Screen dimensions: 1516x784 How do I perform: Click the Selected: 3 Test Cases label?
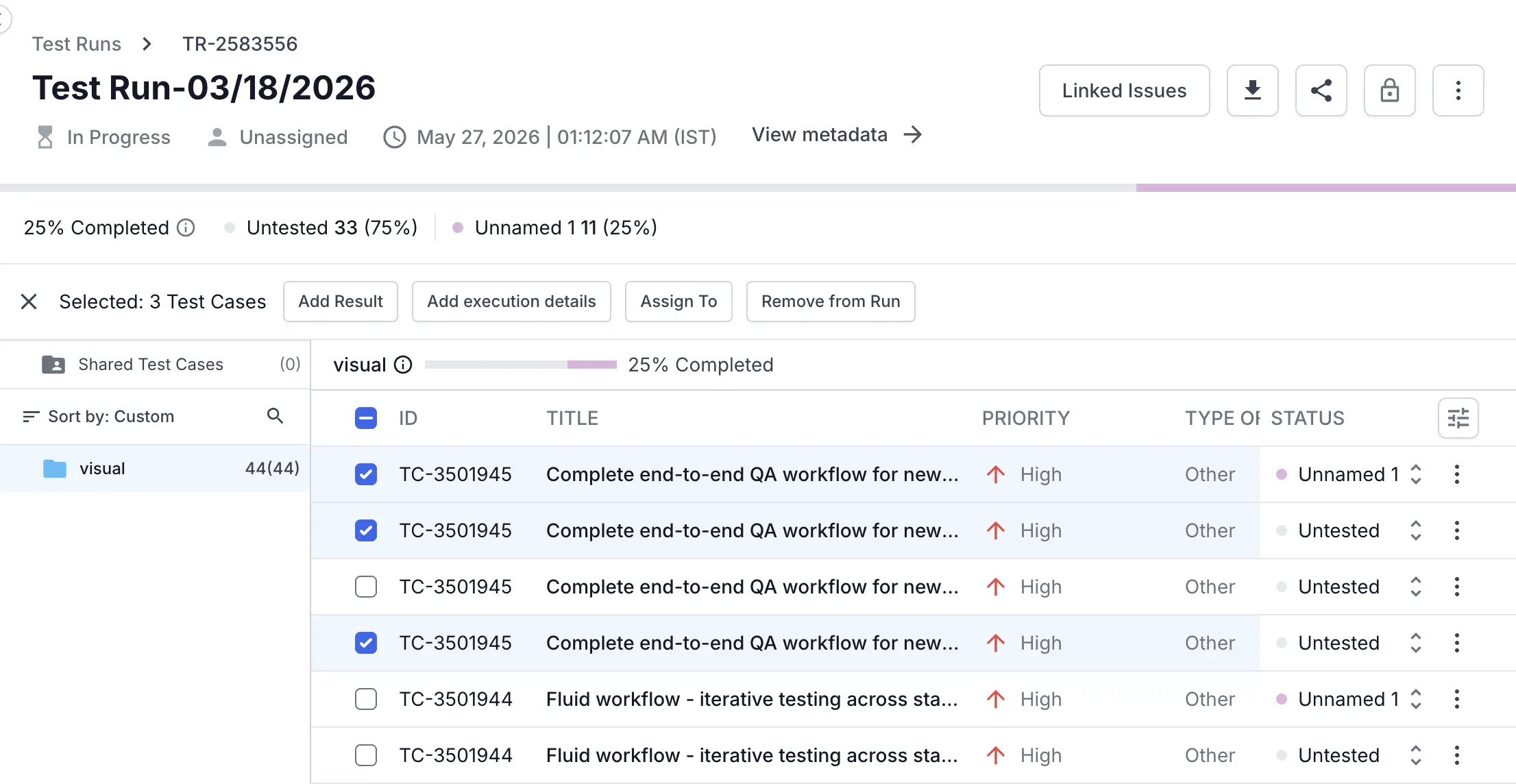(x=162, y=302)
